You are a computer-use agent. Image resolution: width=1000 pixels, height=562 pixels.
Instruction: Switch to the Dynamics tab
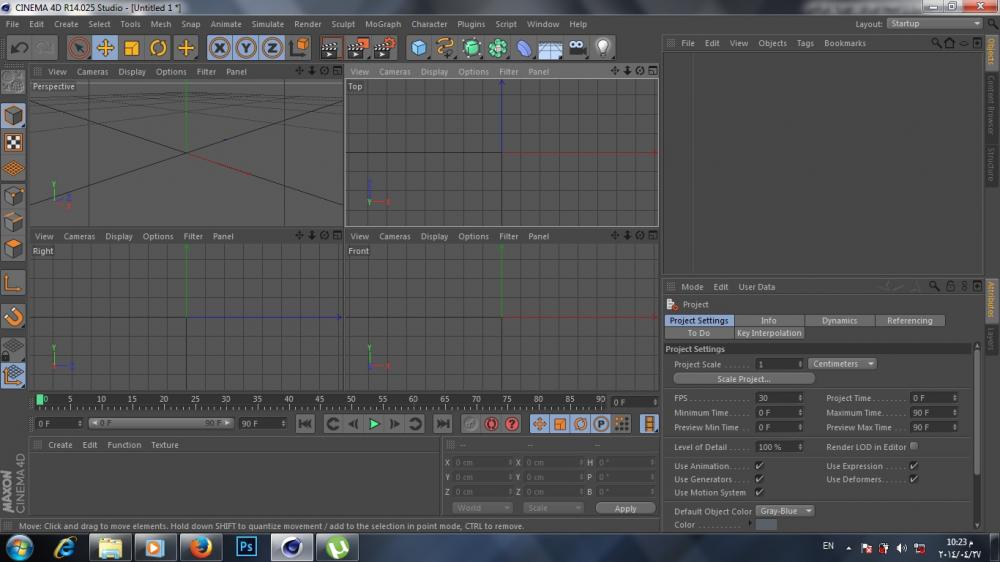point(839,321)
